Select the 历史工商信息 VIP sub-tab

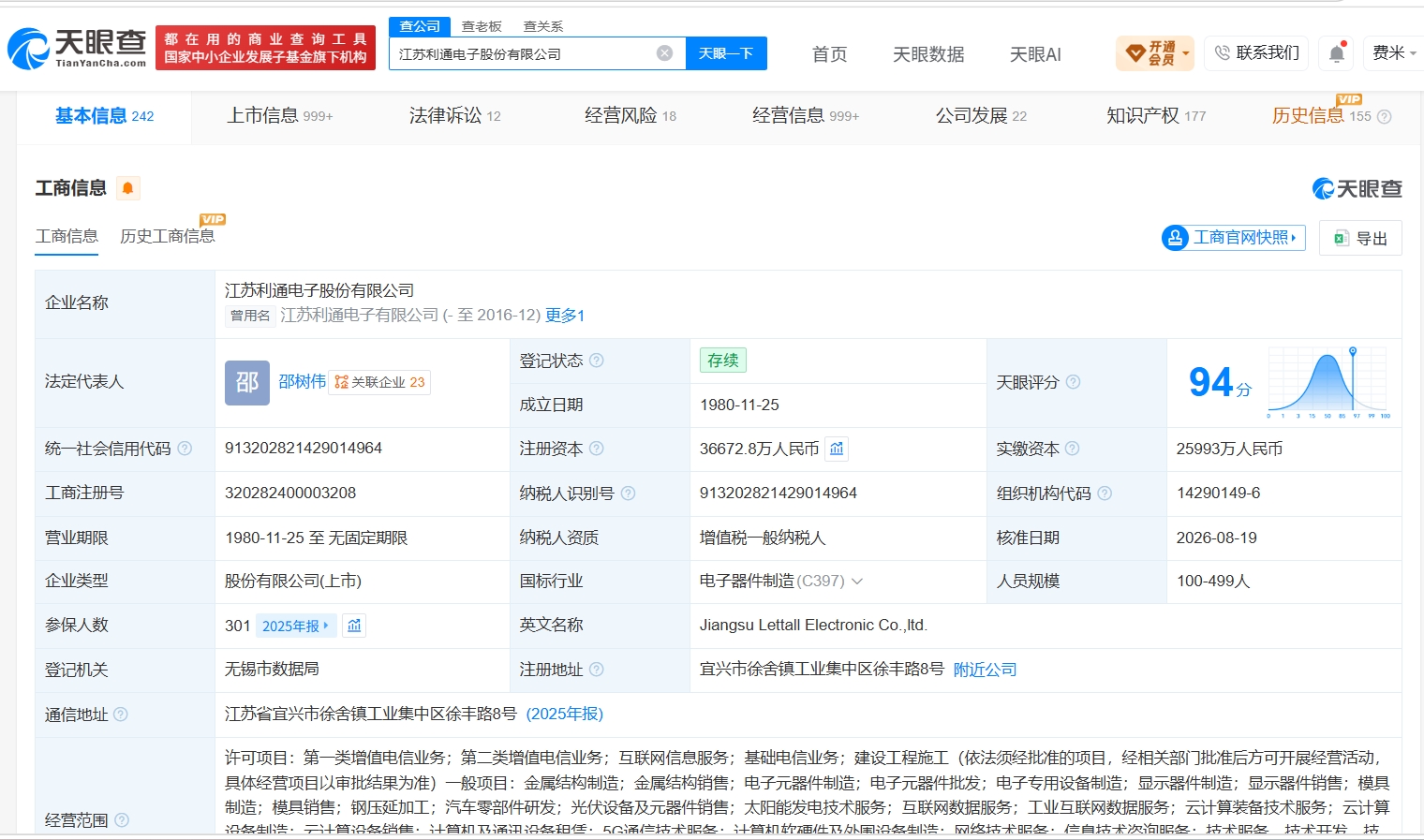point(168,236)
